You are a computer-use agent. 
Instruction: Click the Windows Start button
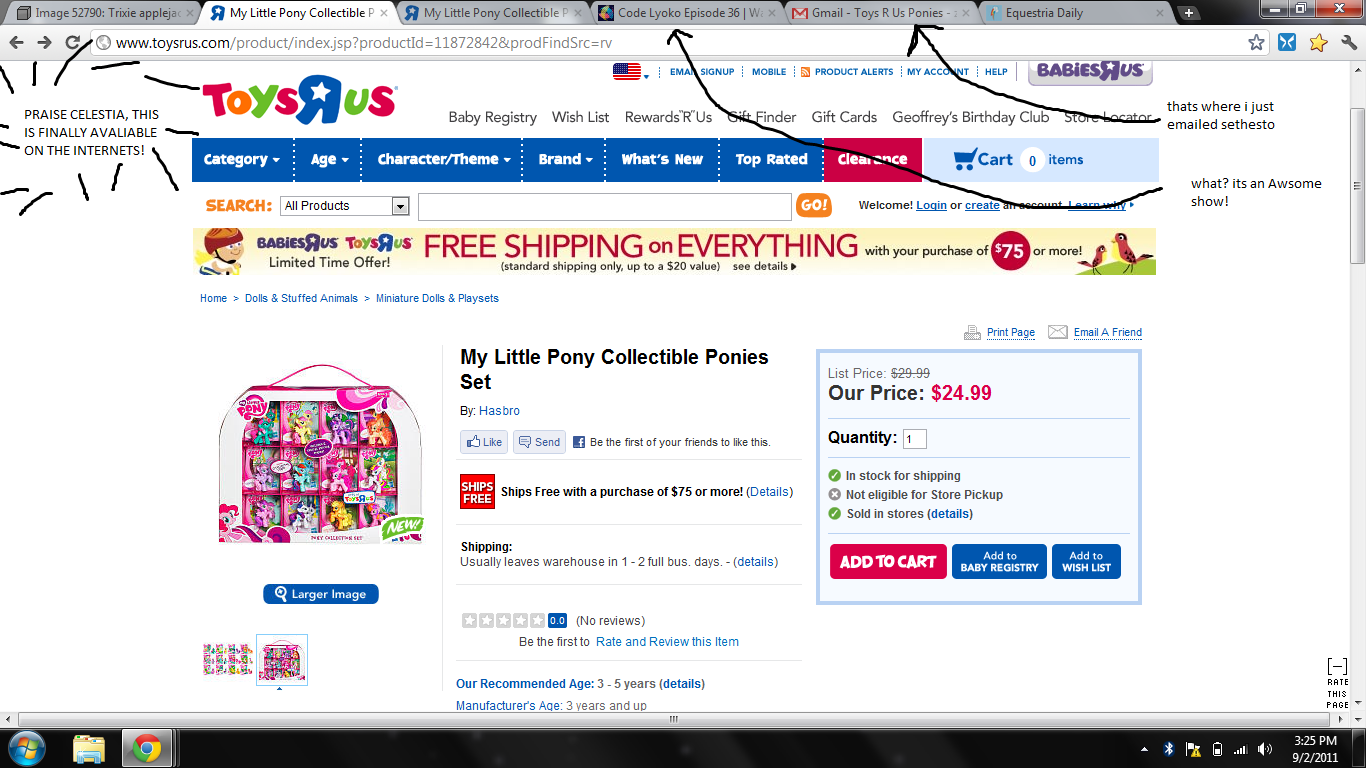[x=25, y=748]
